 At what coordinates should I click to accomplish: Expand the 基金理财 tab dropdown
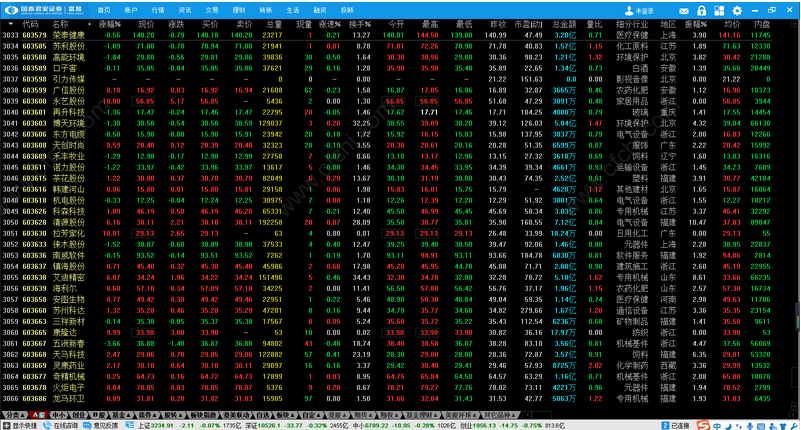click(x=436, y=415)
